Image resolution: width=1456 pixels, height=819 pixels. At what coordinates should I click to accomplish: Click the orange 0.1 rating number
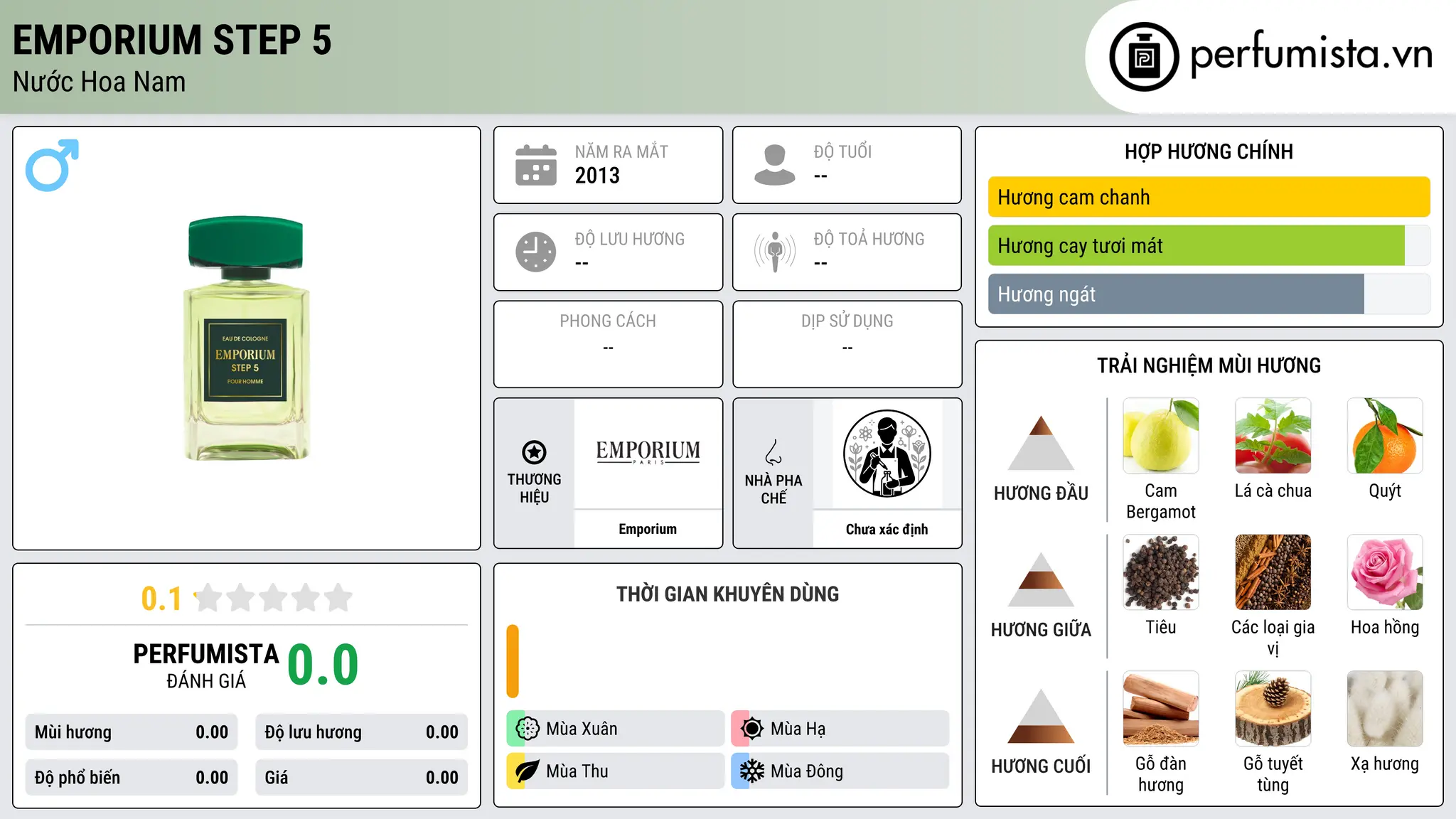click(x=161, y=599)
